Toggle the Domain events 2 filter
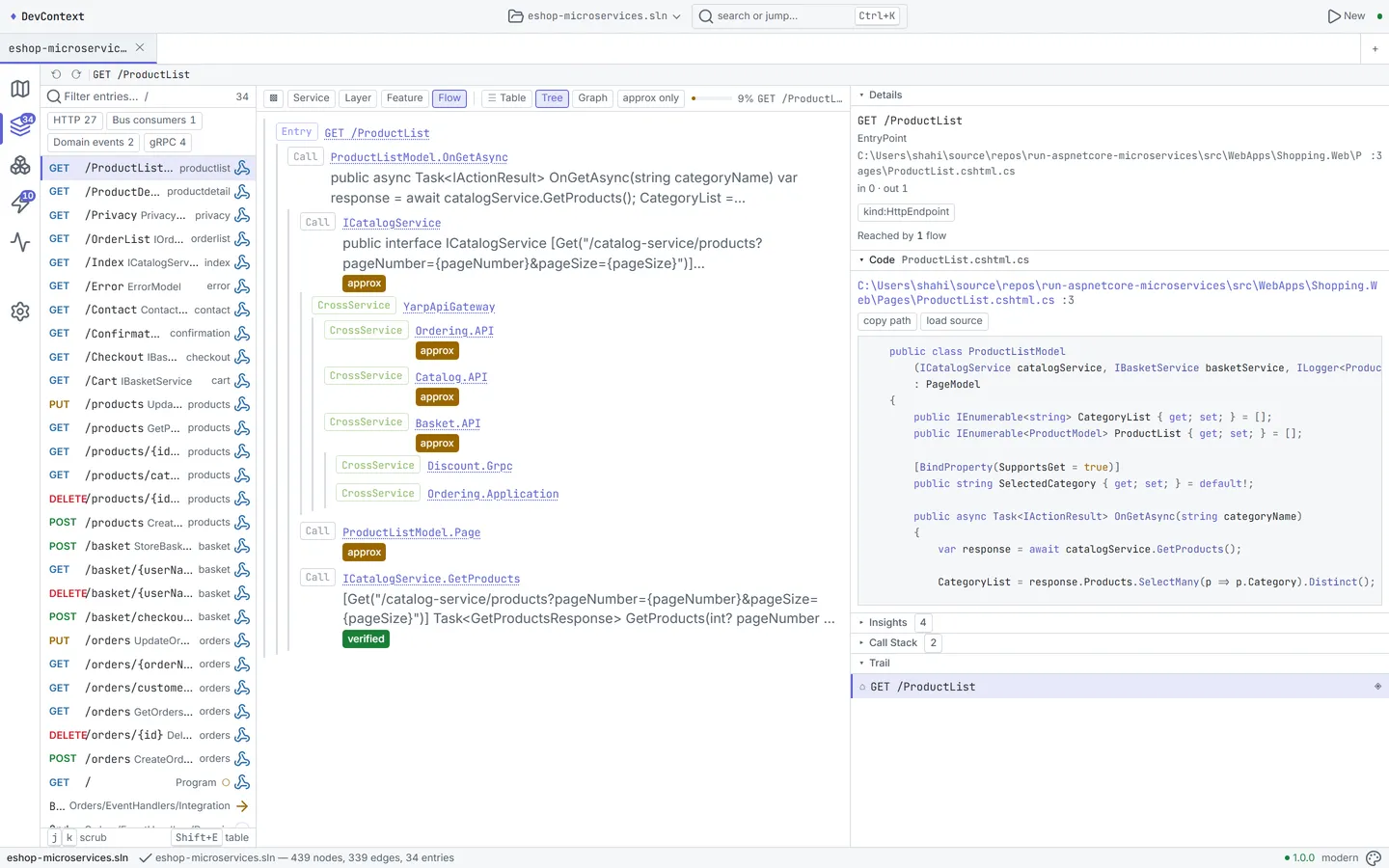Image resolution: width=1389 pixels, height=868 pixels. pyautogui.click(x=94, y=143)
